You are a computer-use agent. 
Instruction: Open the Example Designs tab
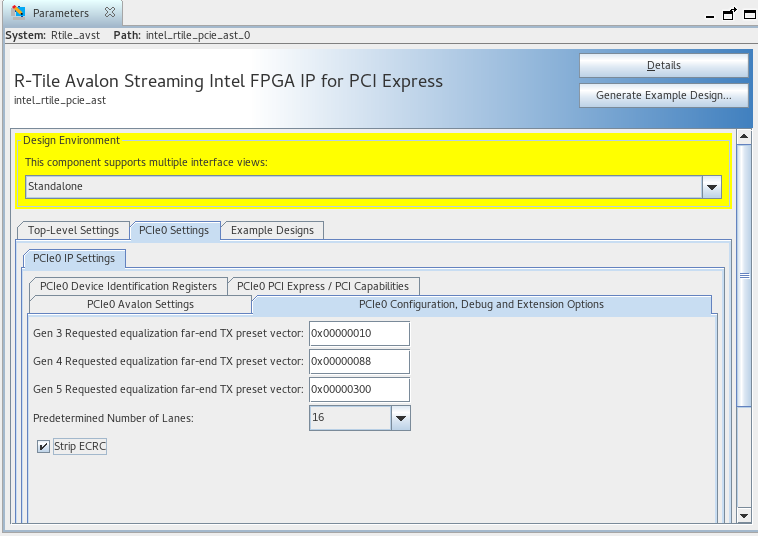pyautogui.click(x=272, y=230)
